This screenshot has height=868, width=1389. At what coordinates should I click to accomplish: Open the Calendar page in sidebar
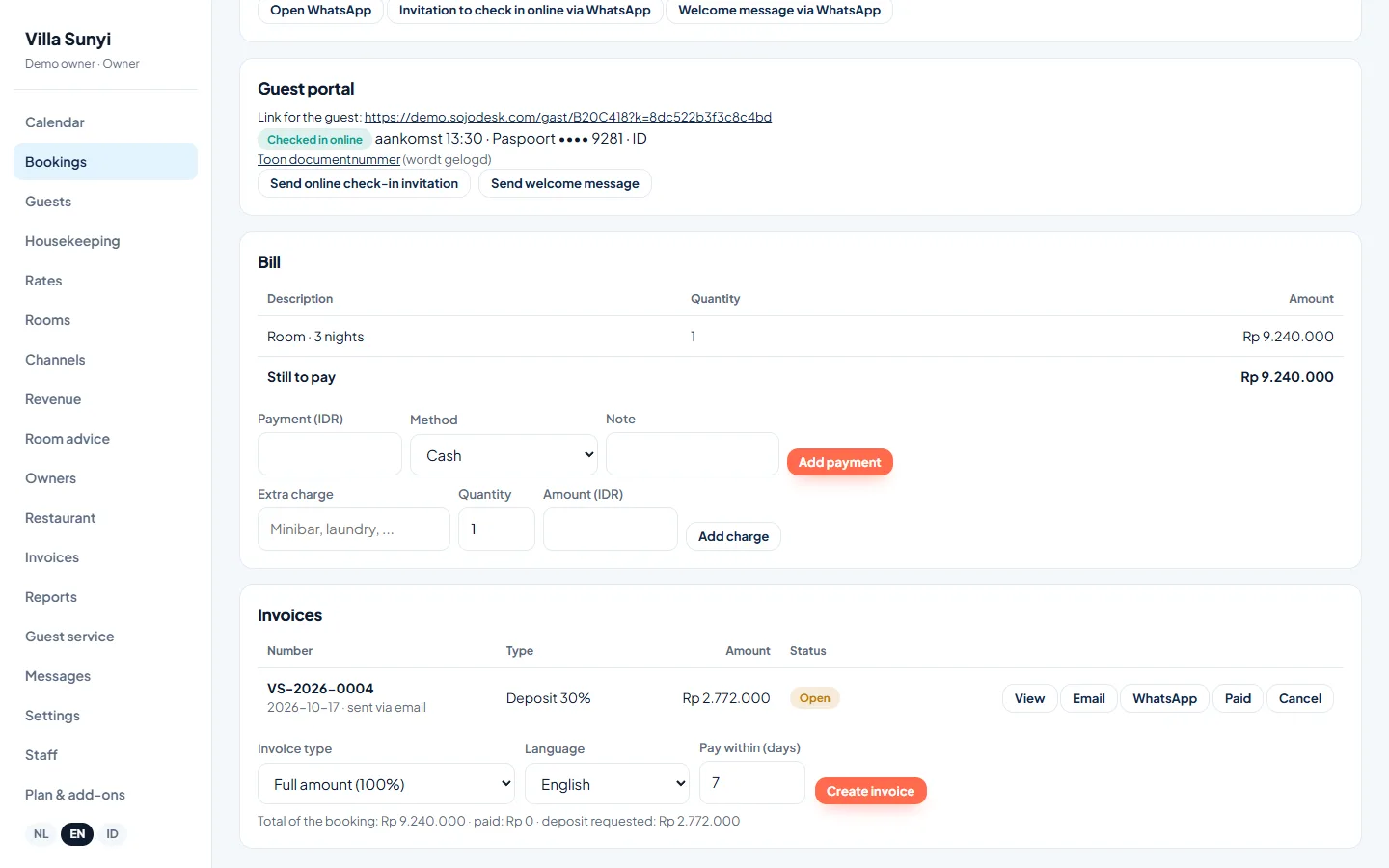[x=105, y=122]
